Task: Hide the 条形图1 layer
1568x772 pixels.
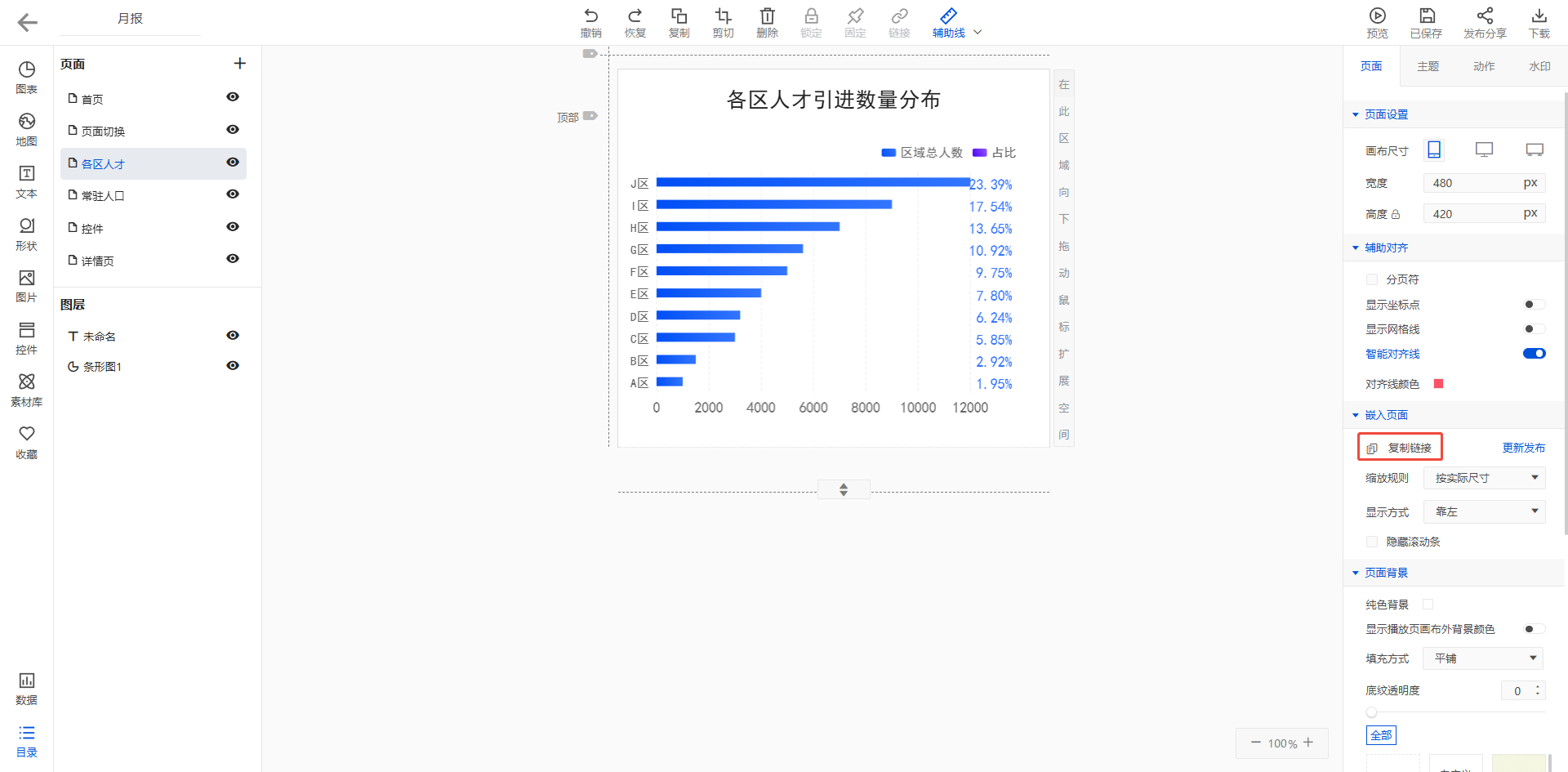Action: [x=233, y=366]
